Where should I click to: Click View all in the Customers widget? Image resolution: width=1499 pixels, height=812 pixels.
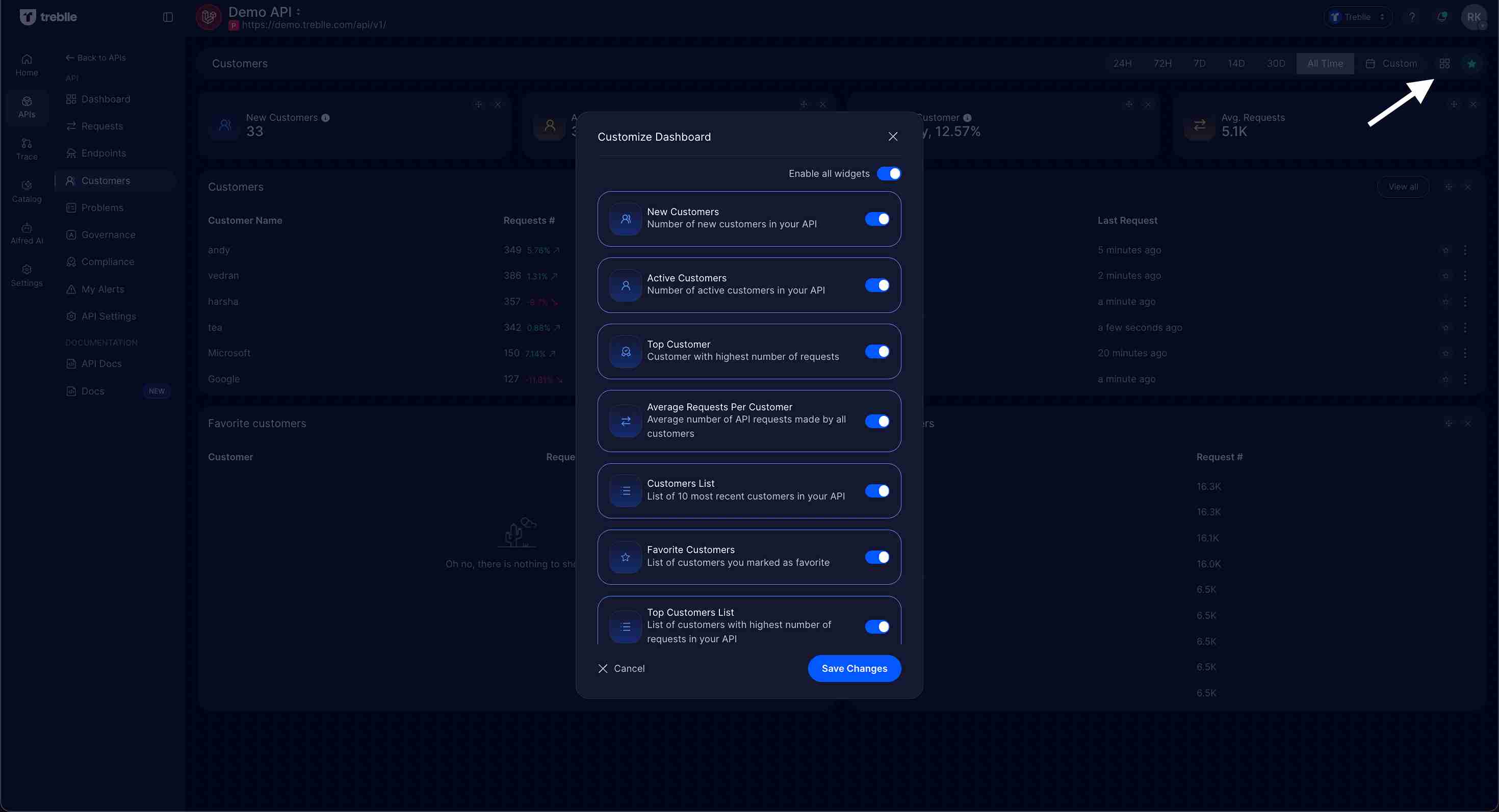[1403, 187]
